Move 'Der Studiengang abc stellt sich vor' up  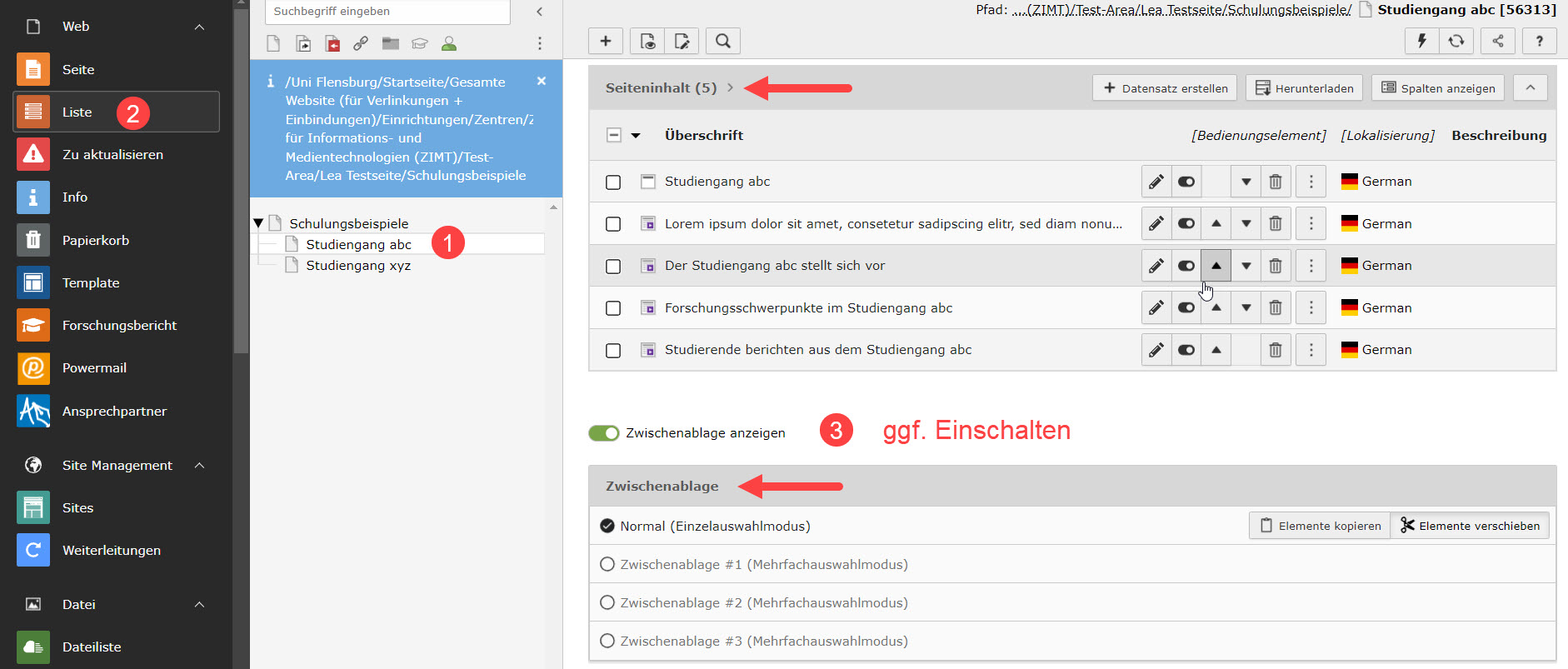tap(1216, 266)
